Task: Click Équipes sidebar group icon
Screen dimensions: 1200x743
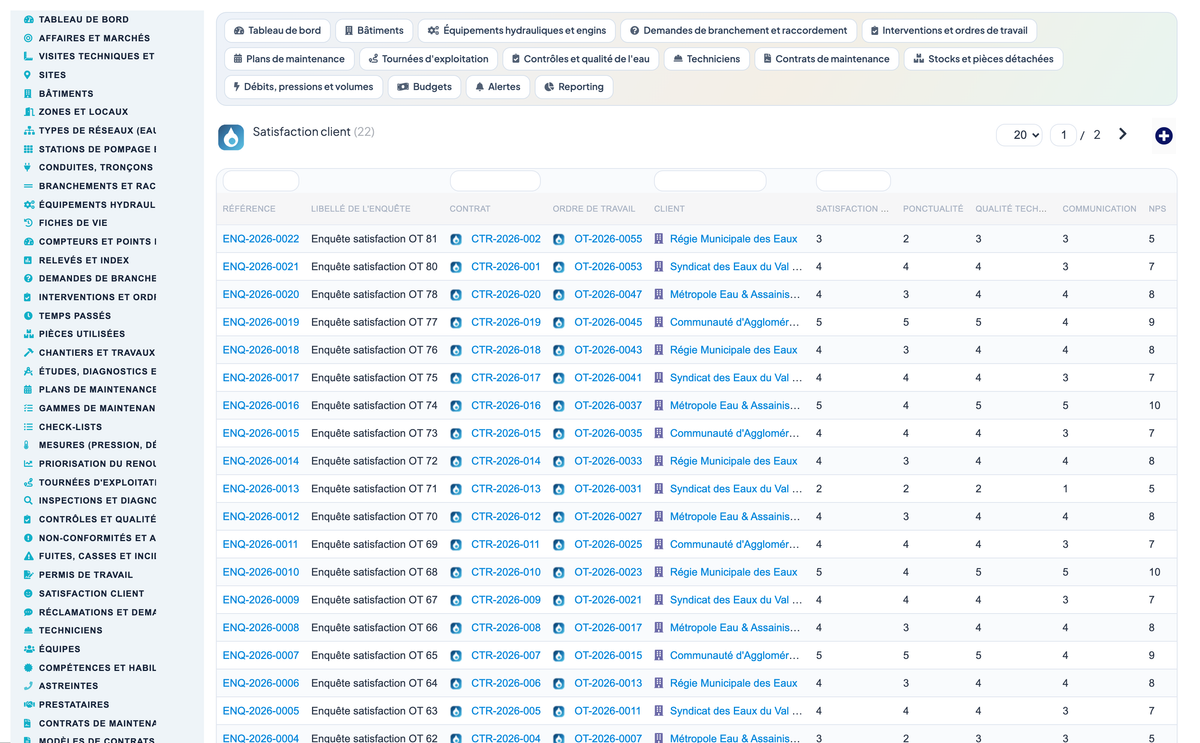Action: point(28,649)
